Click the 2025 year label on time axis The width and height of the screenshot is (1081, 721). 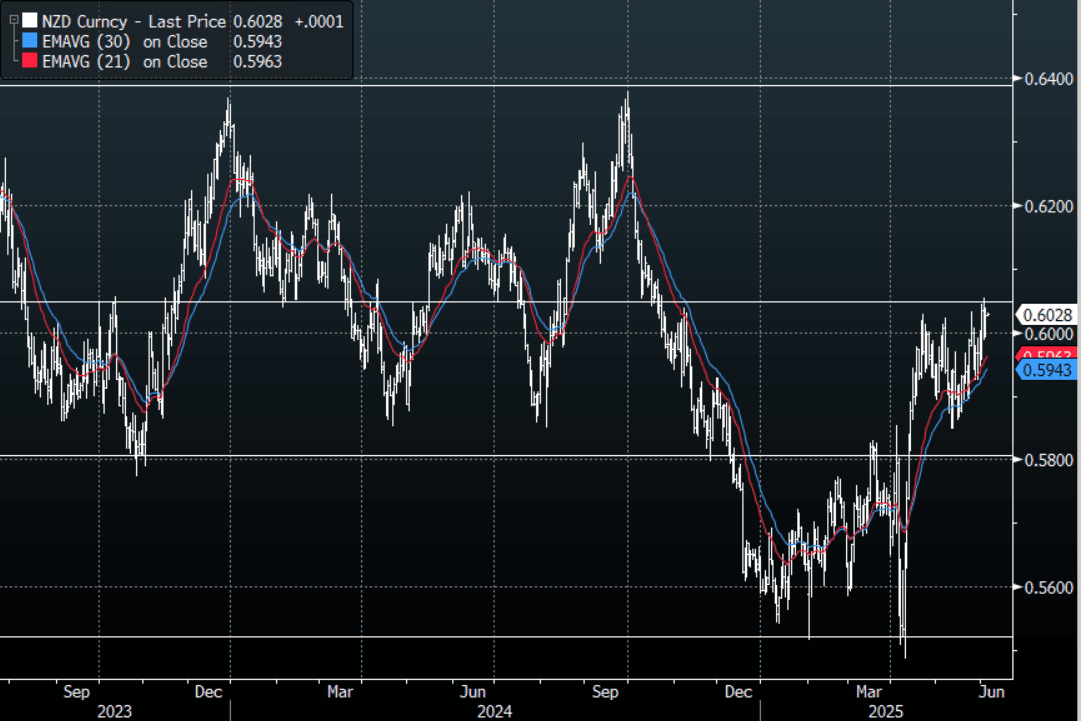click(890, 711)
